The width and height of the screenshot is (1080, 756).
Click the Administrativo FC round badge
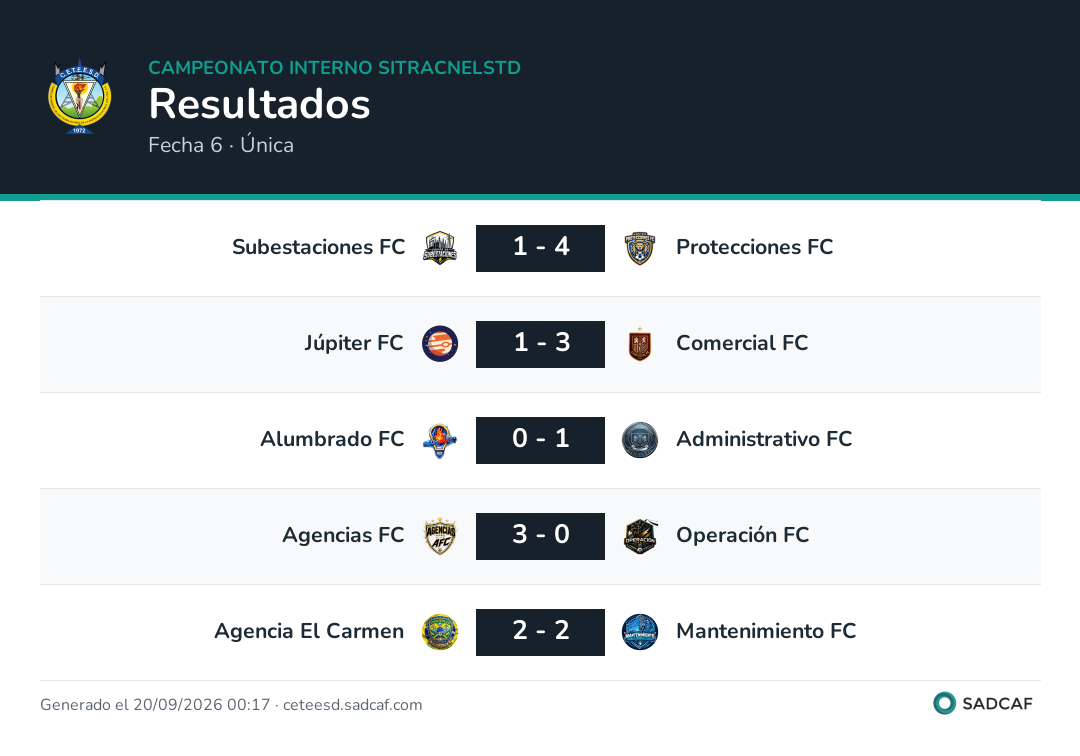(640, 440)
